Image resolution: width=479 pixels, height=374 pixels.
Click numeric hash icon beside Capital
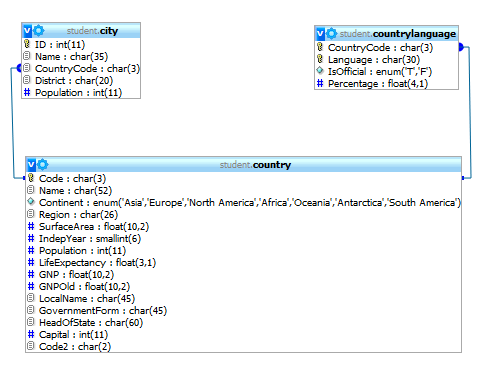point(31,334)
